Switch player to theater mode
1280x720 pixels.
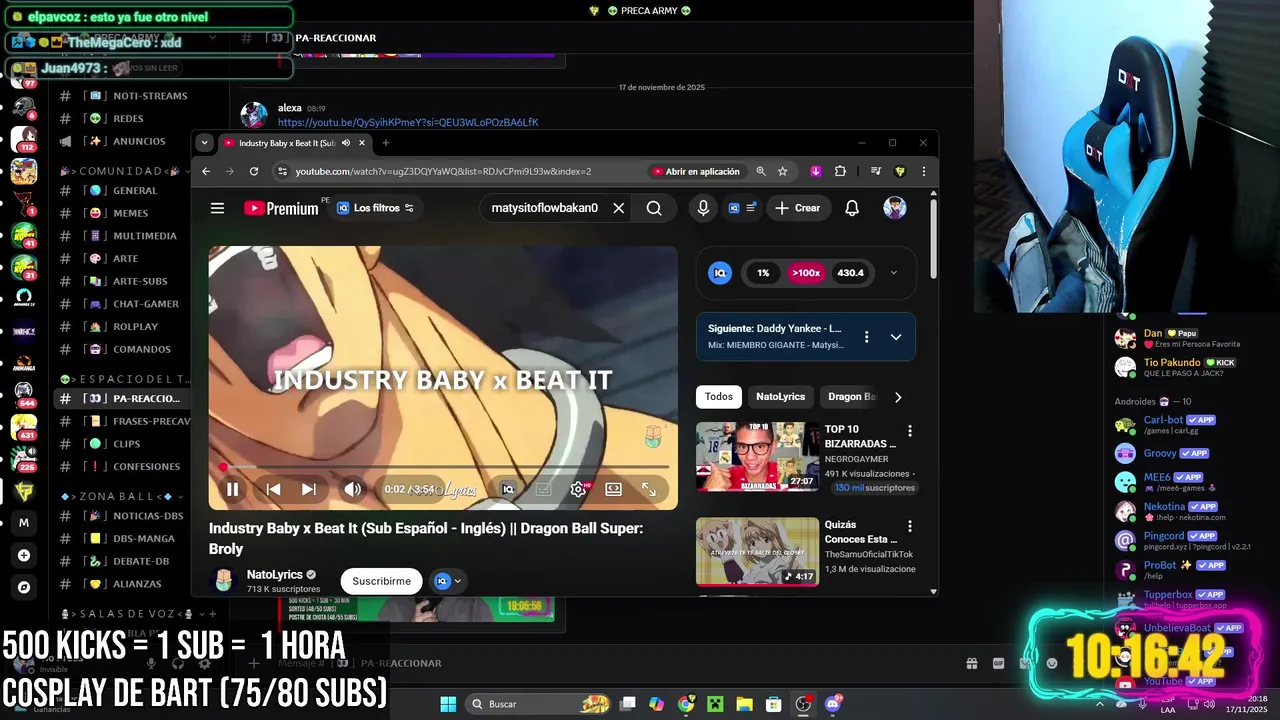tap(613, 489)
